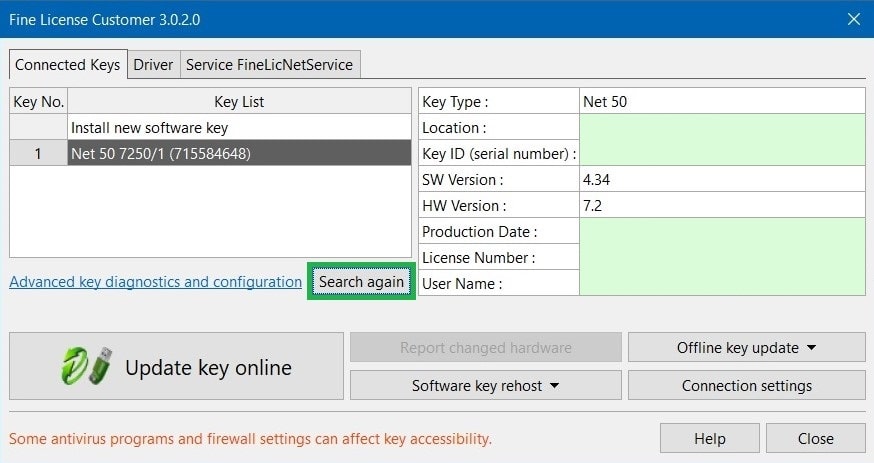Select the Net 50 7250/1 key entry
Image resolution: width=874 pixels, height=463 pixels.
239,153
